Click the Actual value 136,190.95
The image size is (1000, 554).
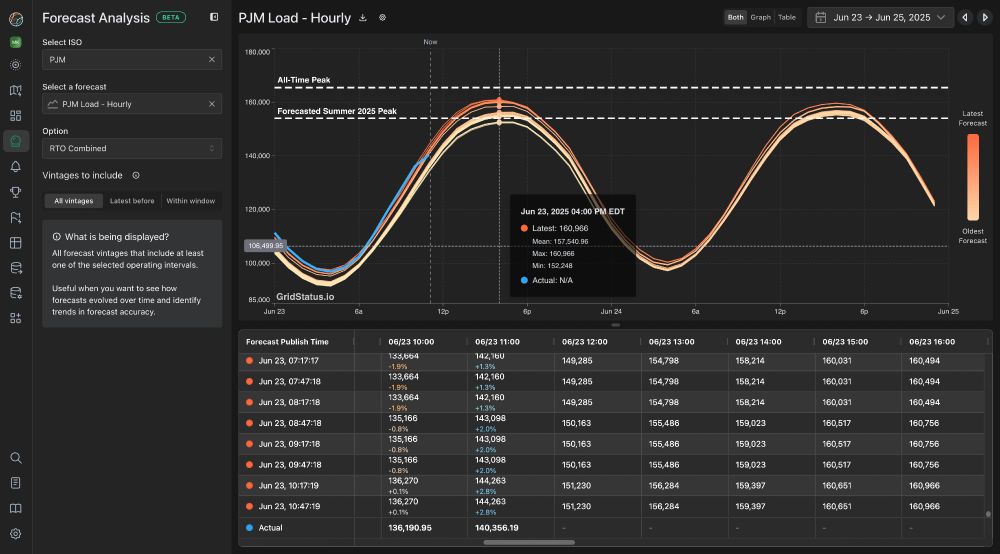point(409,528)
